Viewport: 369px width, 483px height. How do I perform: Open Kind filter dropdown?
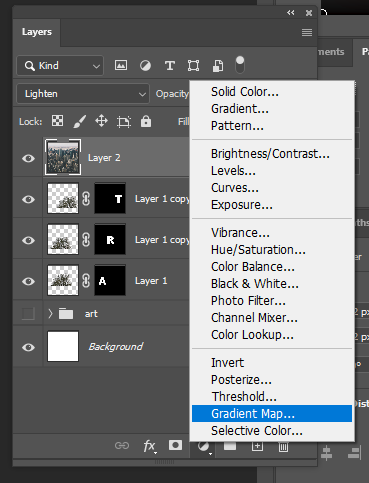coord(60,65)
